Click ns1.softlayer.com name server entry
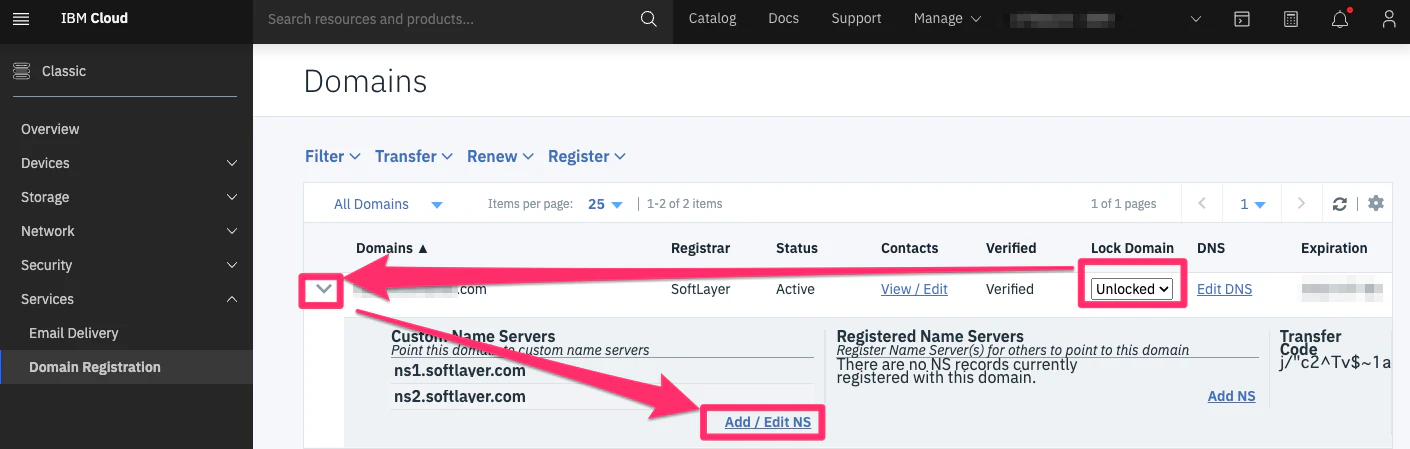 460,370
